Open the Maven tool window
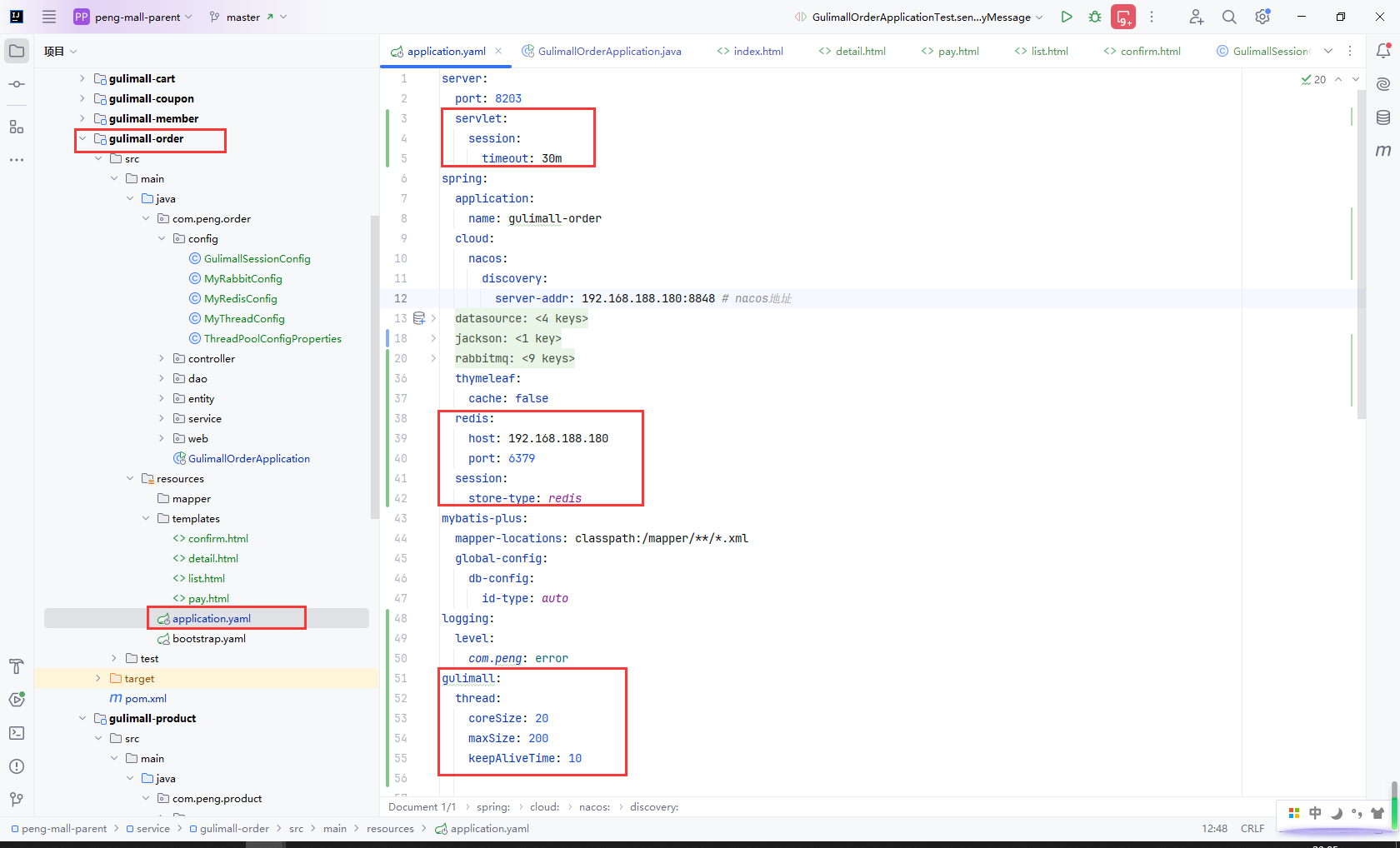The height and width of the screenshot is (848, 1400). [1383, 151]
